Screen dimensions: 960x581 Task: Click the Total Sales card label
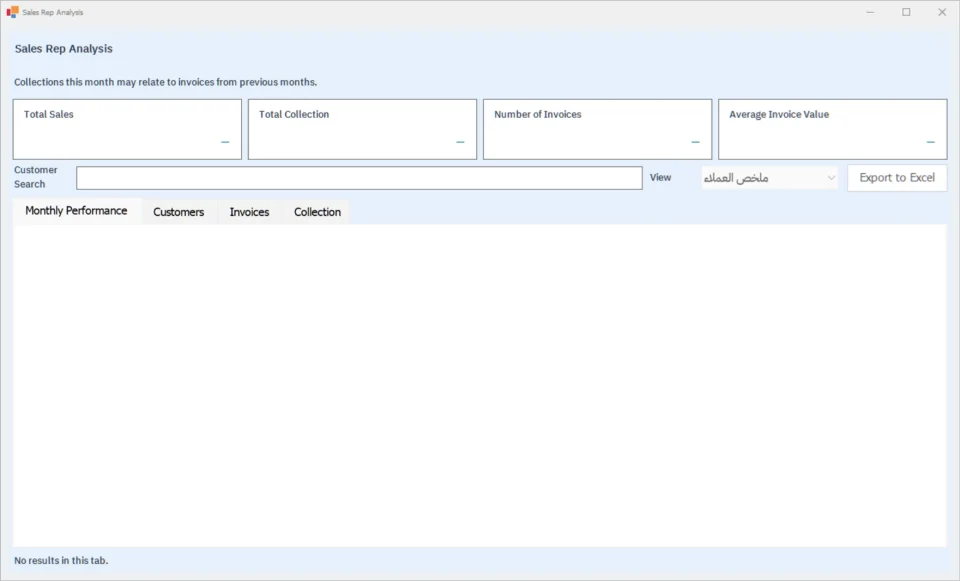point(49,114)
